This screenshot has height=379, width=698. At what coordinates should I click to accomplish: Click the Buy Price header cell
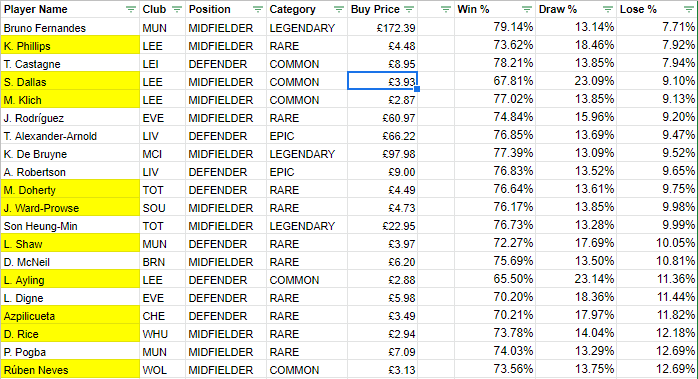tap(382, 9)
